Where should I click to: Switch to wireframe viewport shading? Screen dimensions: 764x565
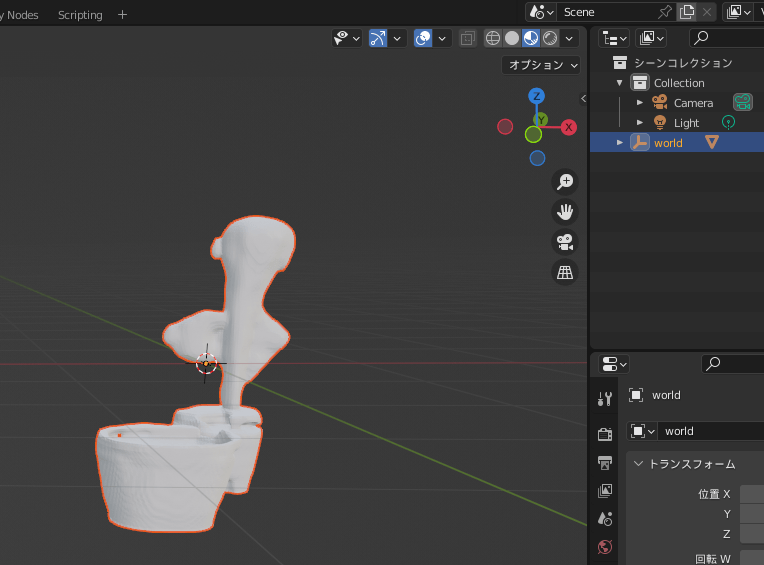[493, 38]
